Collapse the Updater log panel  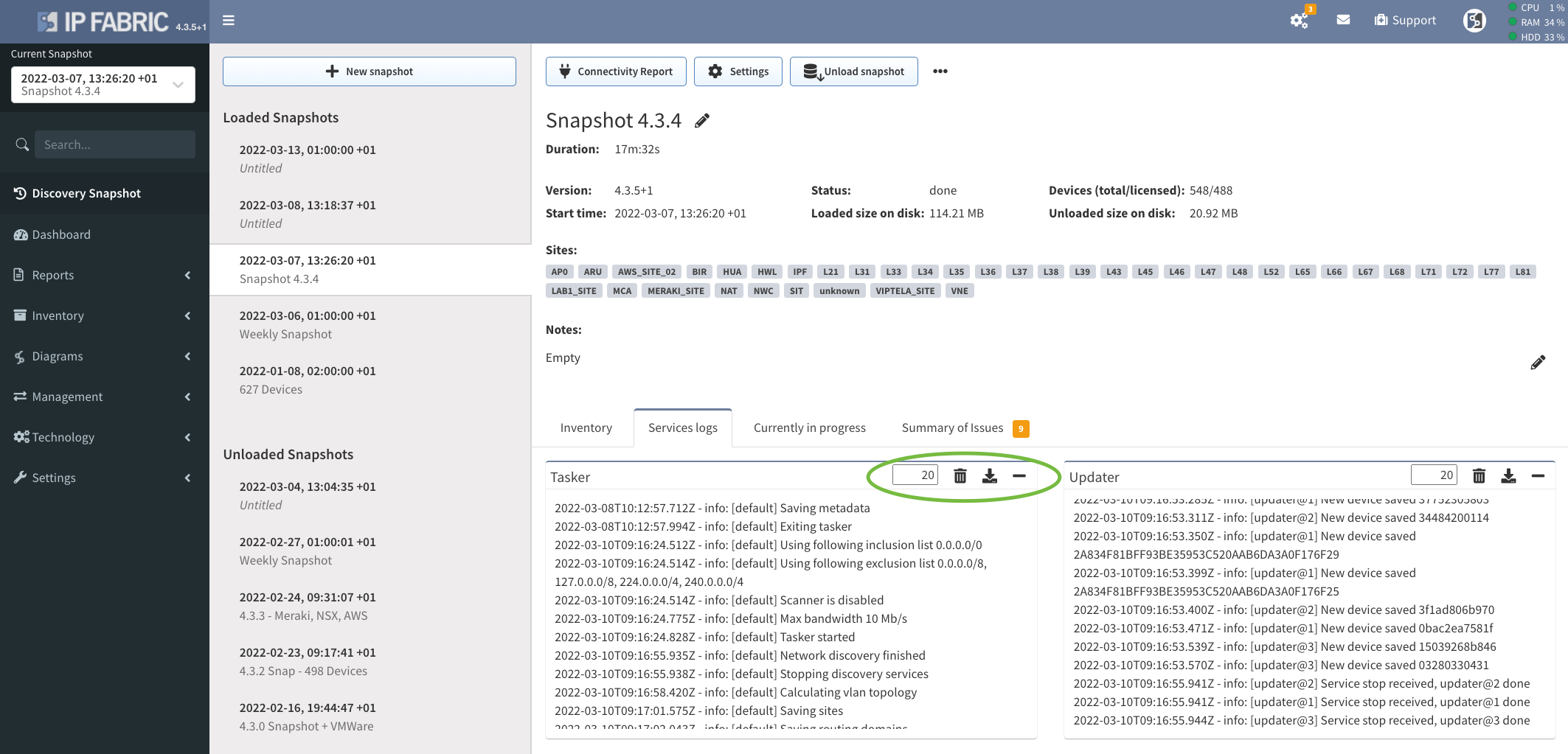pos(1538,476)
